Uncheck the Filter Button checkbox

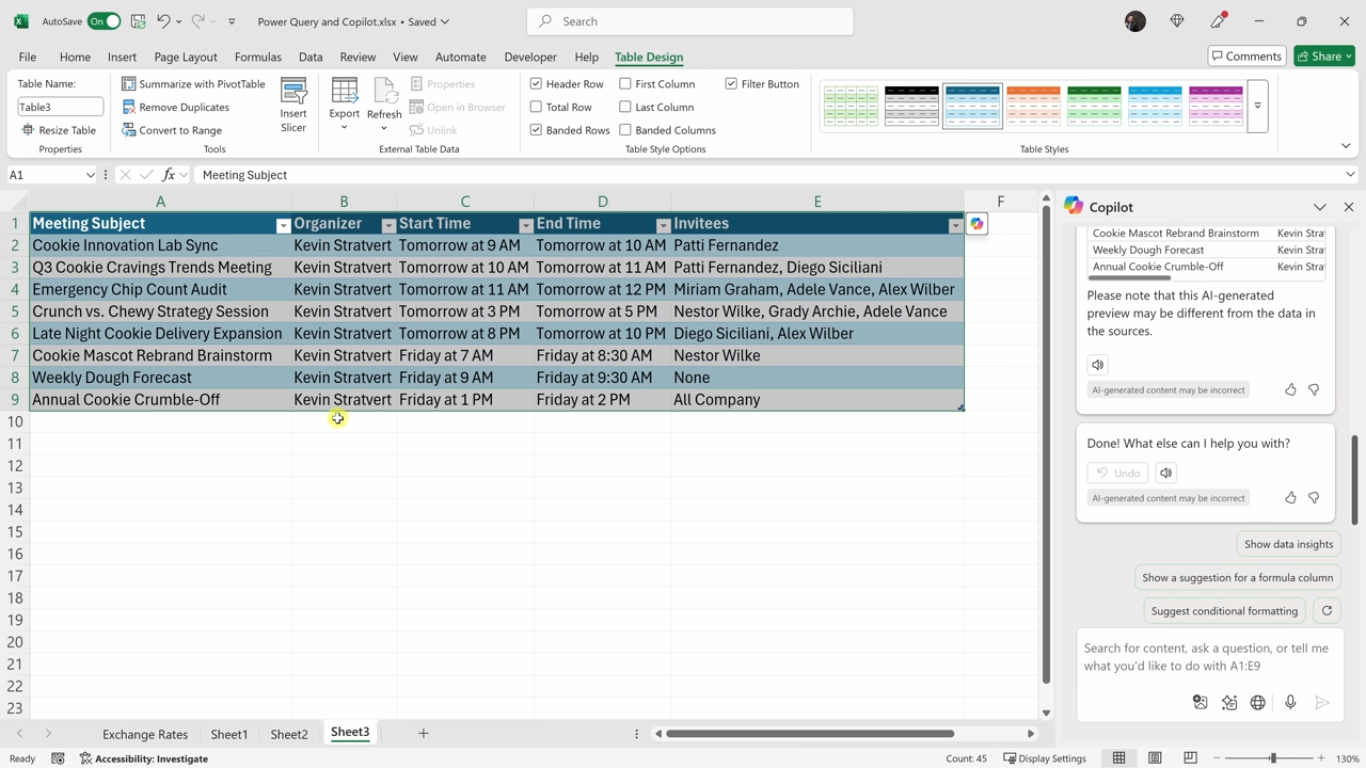tap(731, 84)
